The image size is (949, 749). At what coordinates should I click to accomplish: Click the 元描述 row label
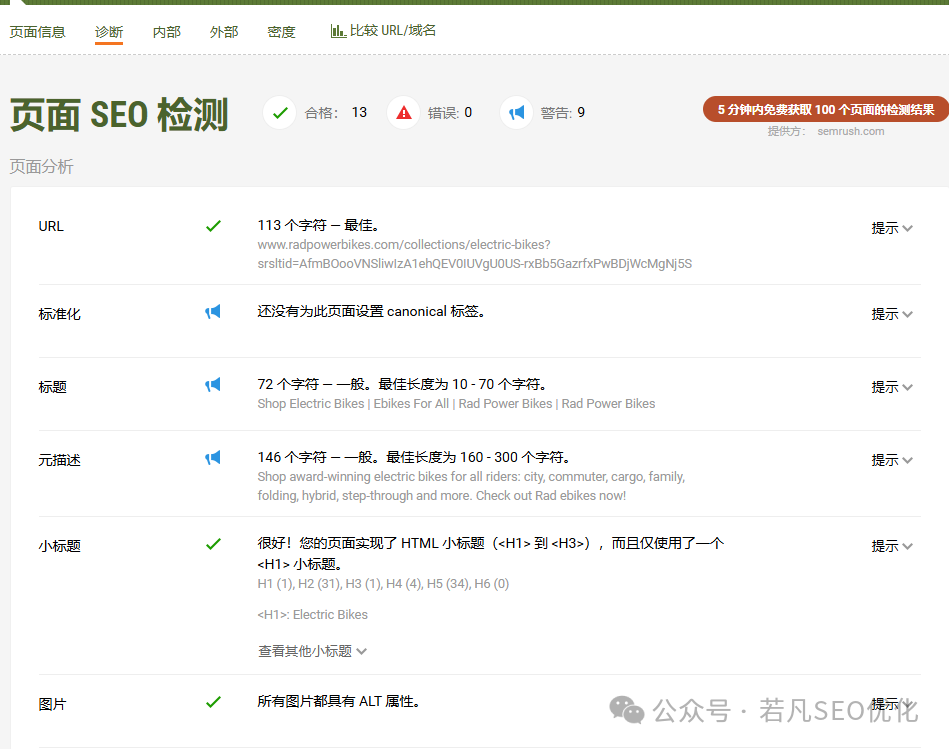59,460
